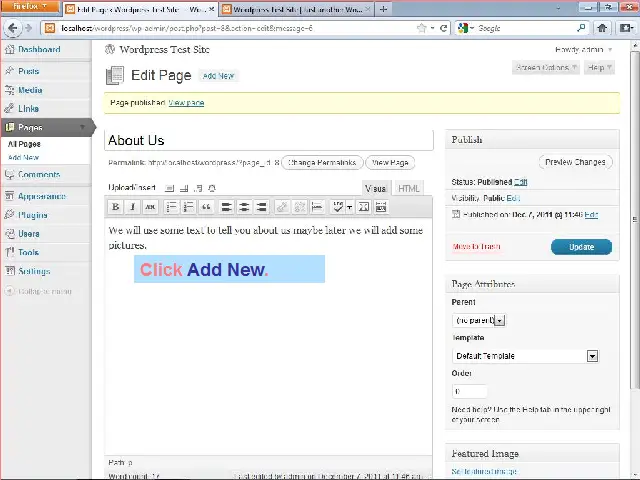
Task: Open Comments in the sidebar
Action: (x=39, y=174)
